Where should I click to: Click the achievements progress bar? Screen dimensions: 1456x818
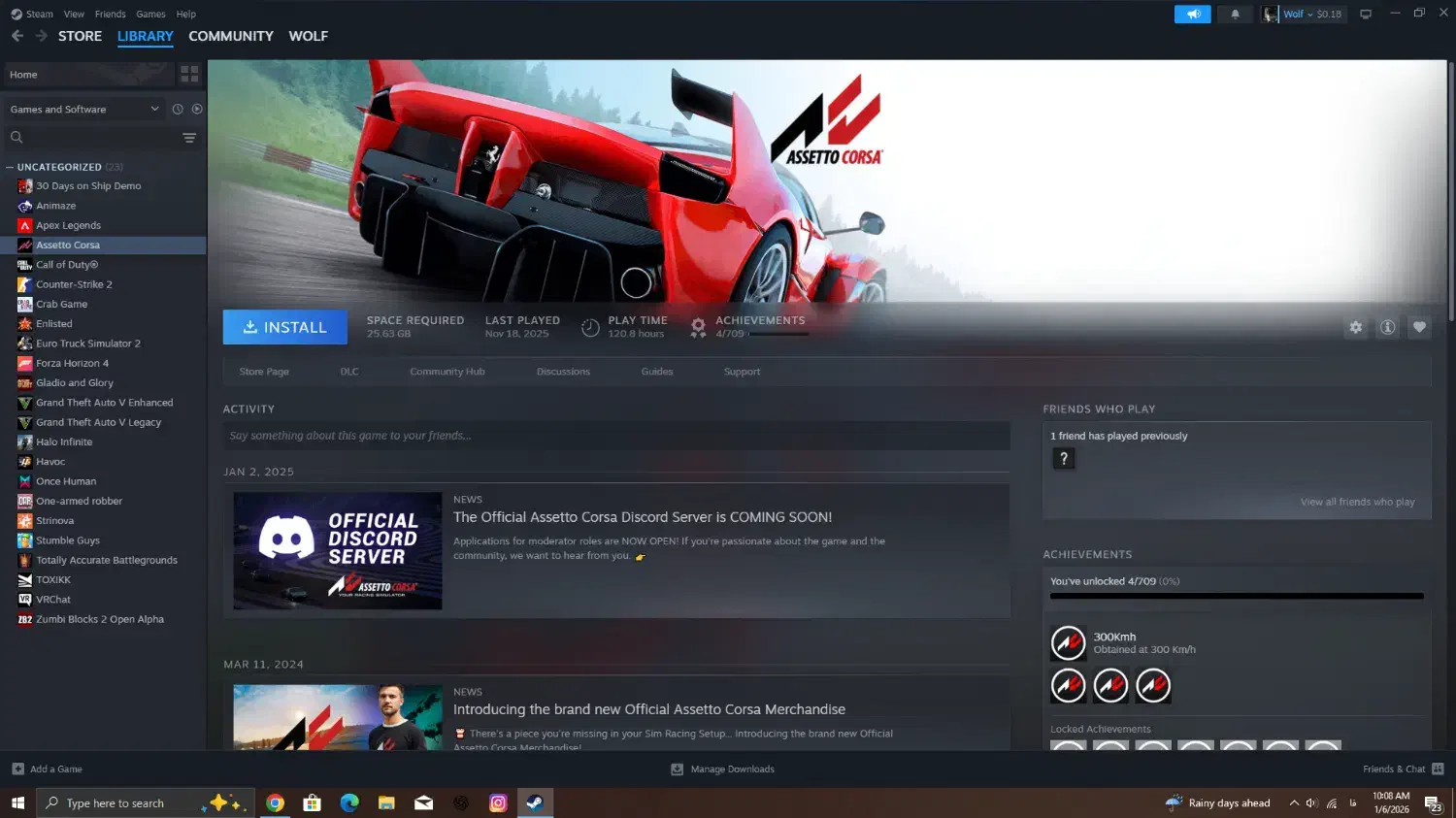coord(1236,596)
